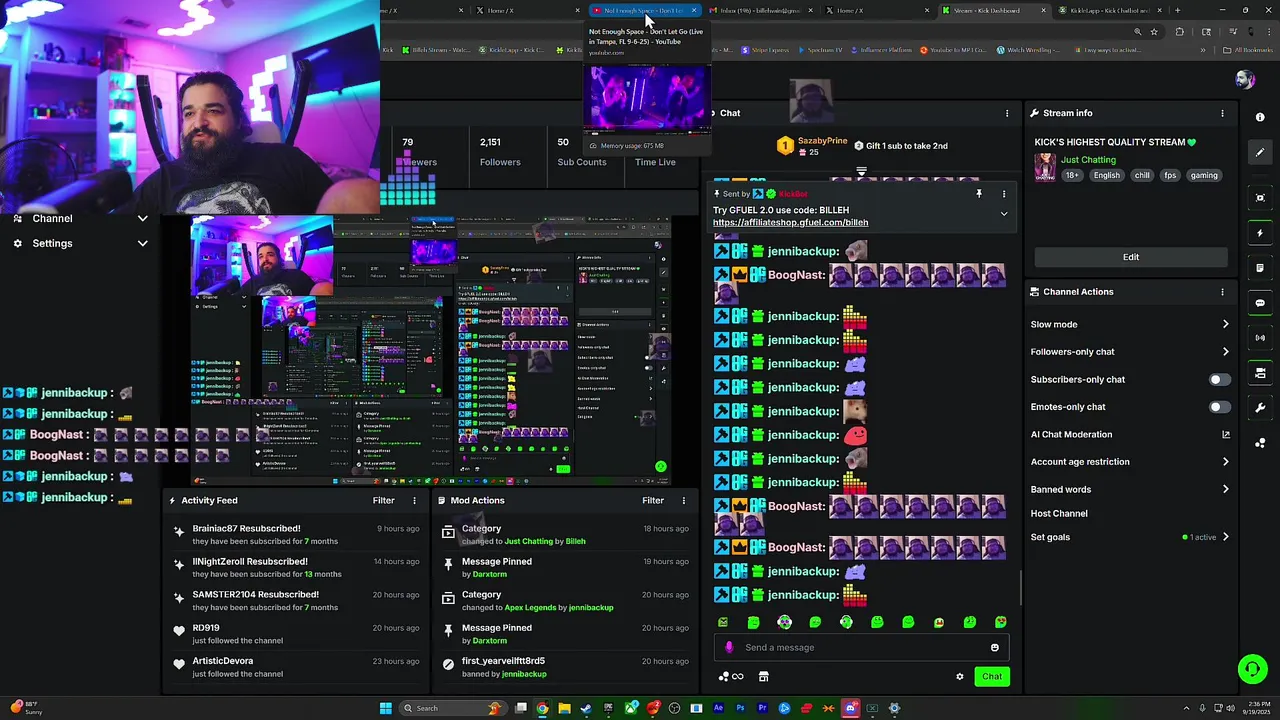Open AI Chat Moderation setting
Screen dimensions: 1280x720
click(1071, 435)
